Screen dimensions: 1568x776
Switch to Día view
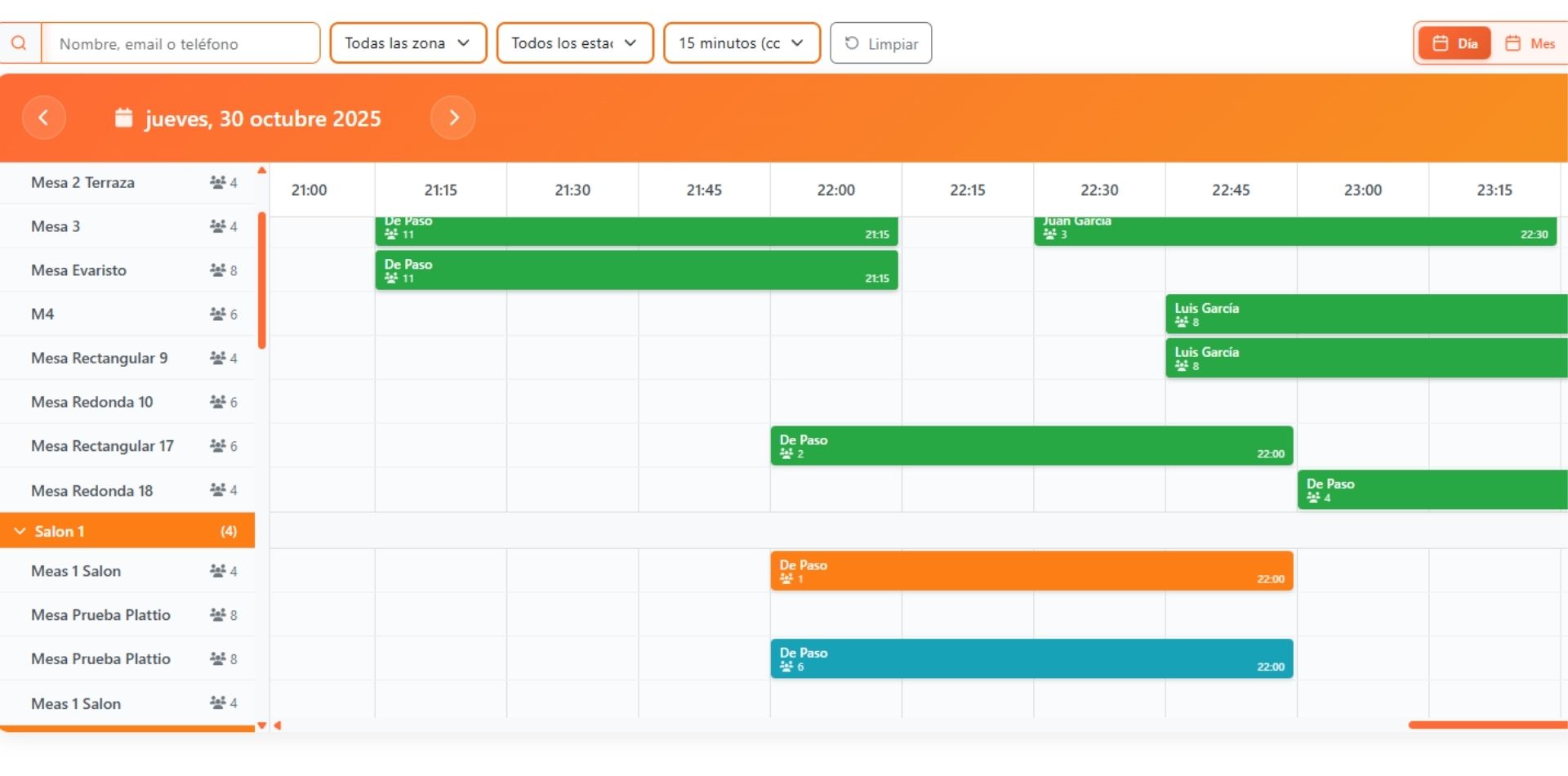pos(1454,43)
